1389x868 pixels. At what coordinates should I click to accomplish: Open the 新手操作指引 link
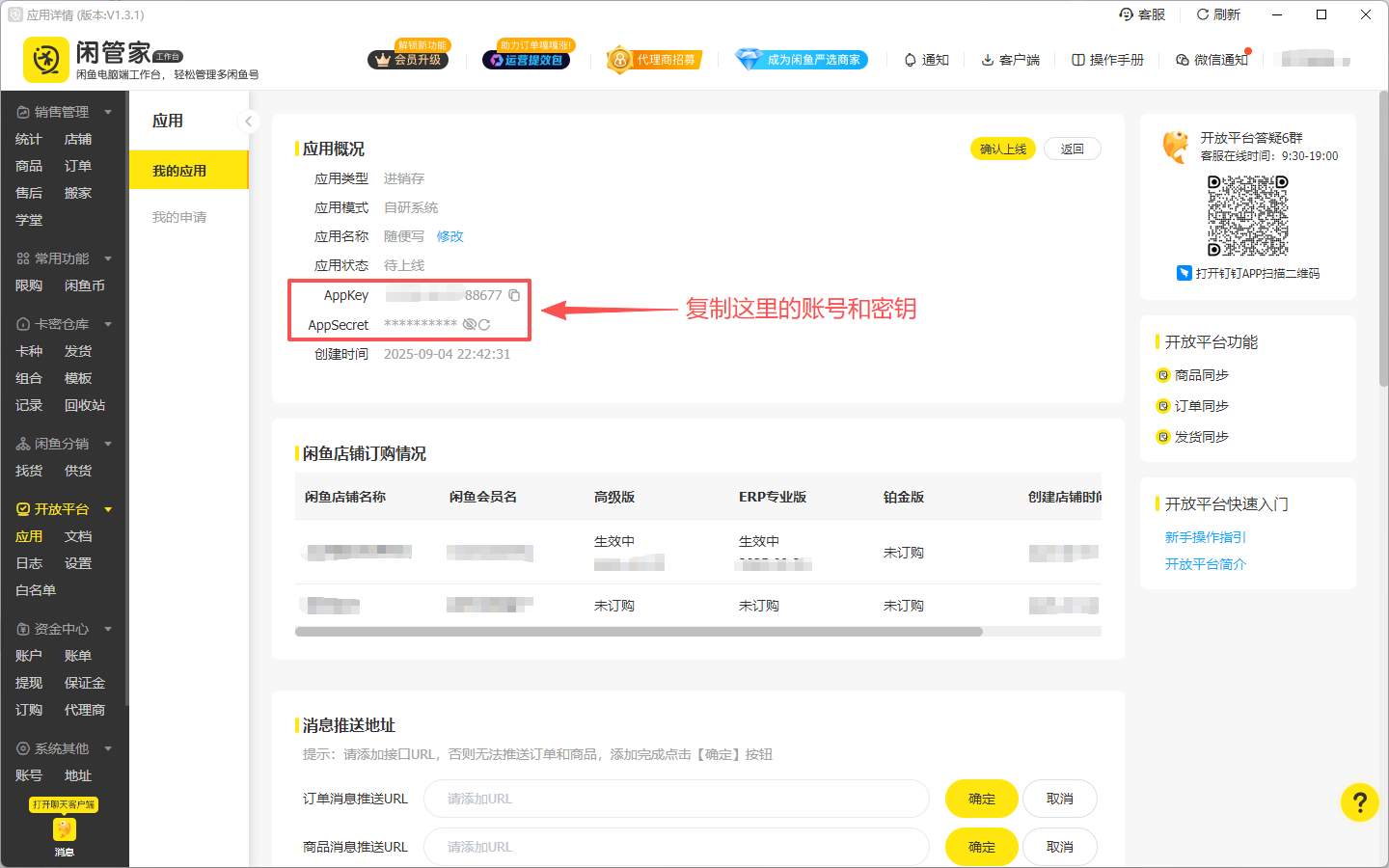point(1206,537)
